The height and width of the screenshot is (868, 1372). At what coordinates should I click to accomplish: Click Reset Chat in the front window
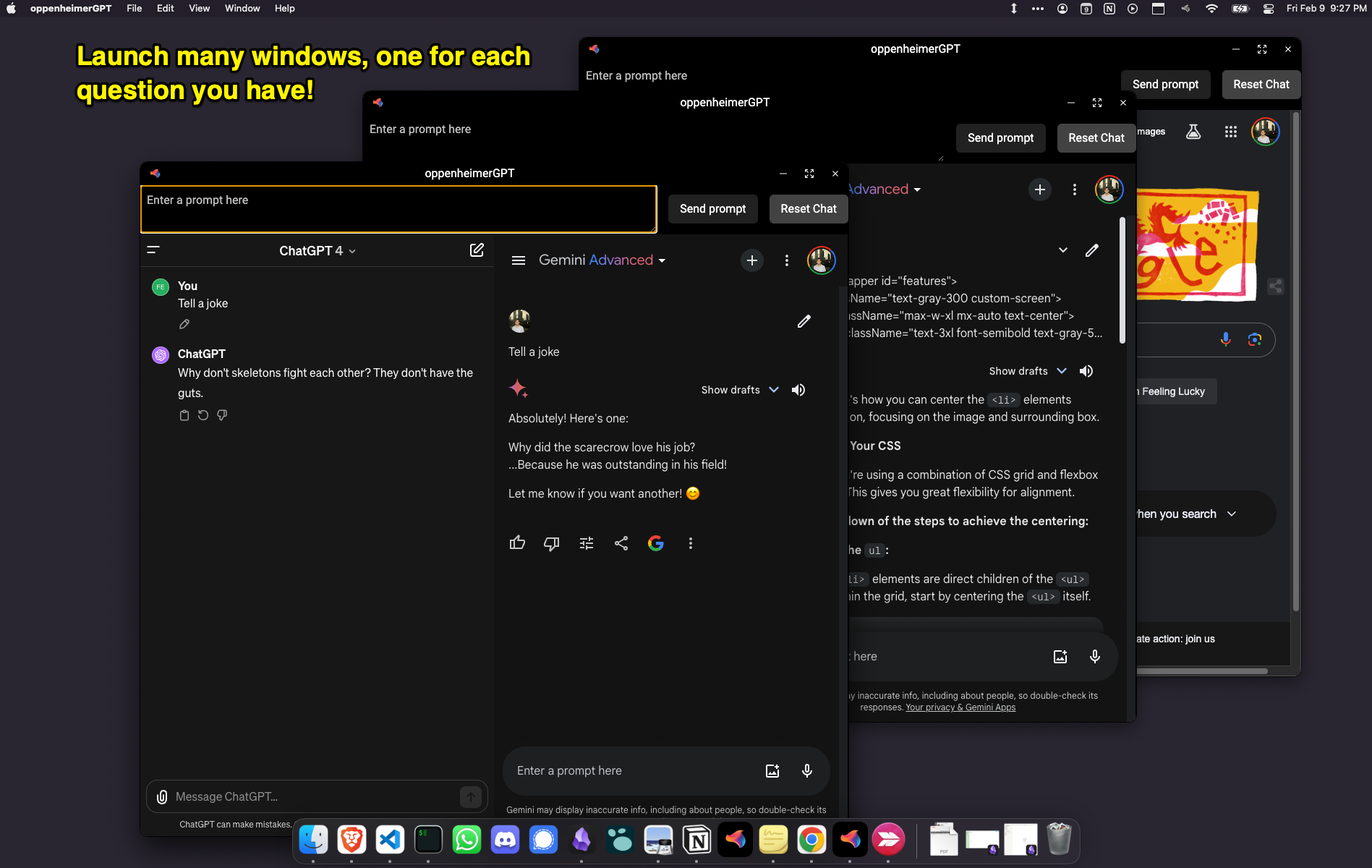coord(808,208)
